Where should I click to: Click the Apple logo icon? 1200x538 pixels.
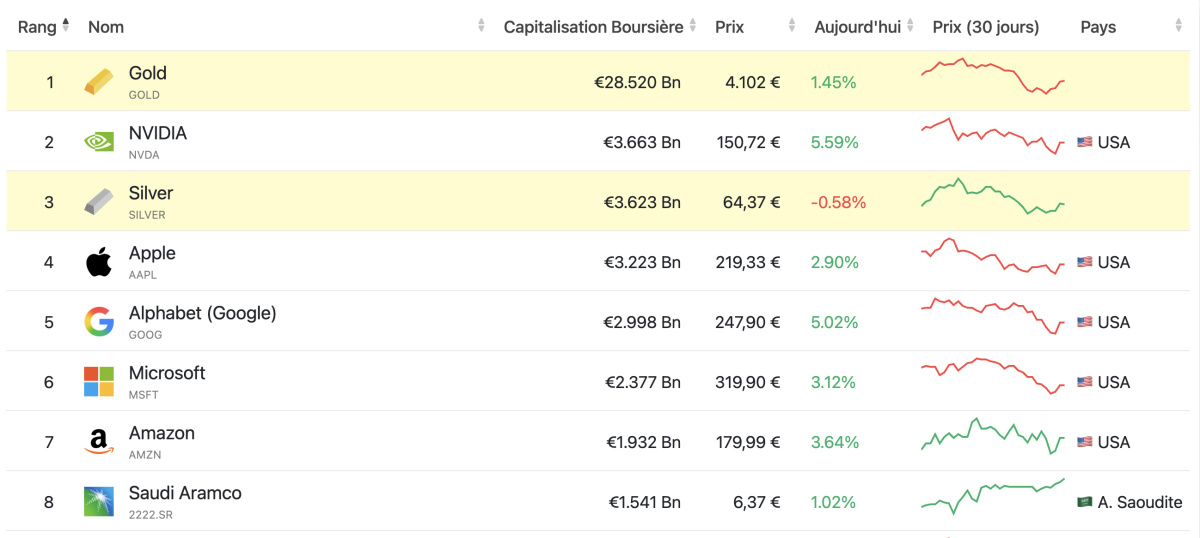[99, 262]
